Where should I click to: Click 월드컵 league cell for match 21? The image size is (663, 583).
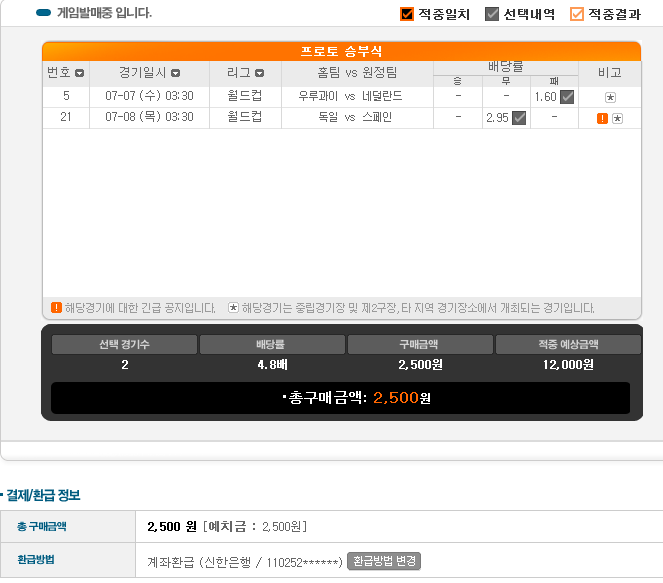(245, 117)
